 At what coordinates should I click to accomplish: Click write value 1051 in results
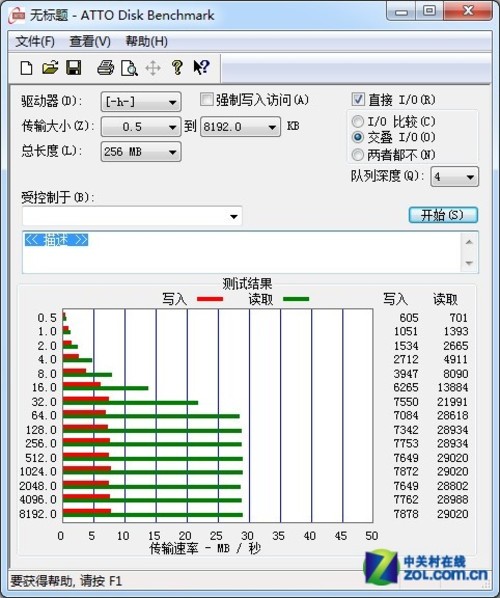click(x=406, y=331)
